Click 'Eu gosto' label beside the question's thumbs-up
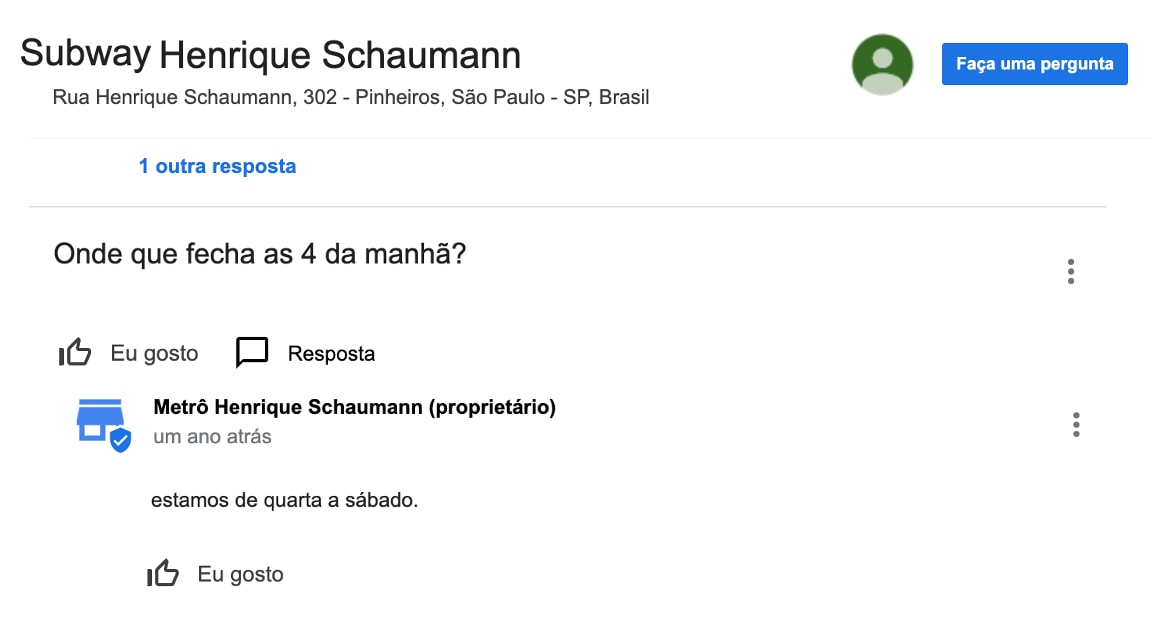Viewport: 1154px width, 634px height. (x=154, y=353)
